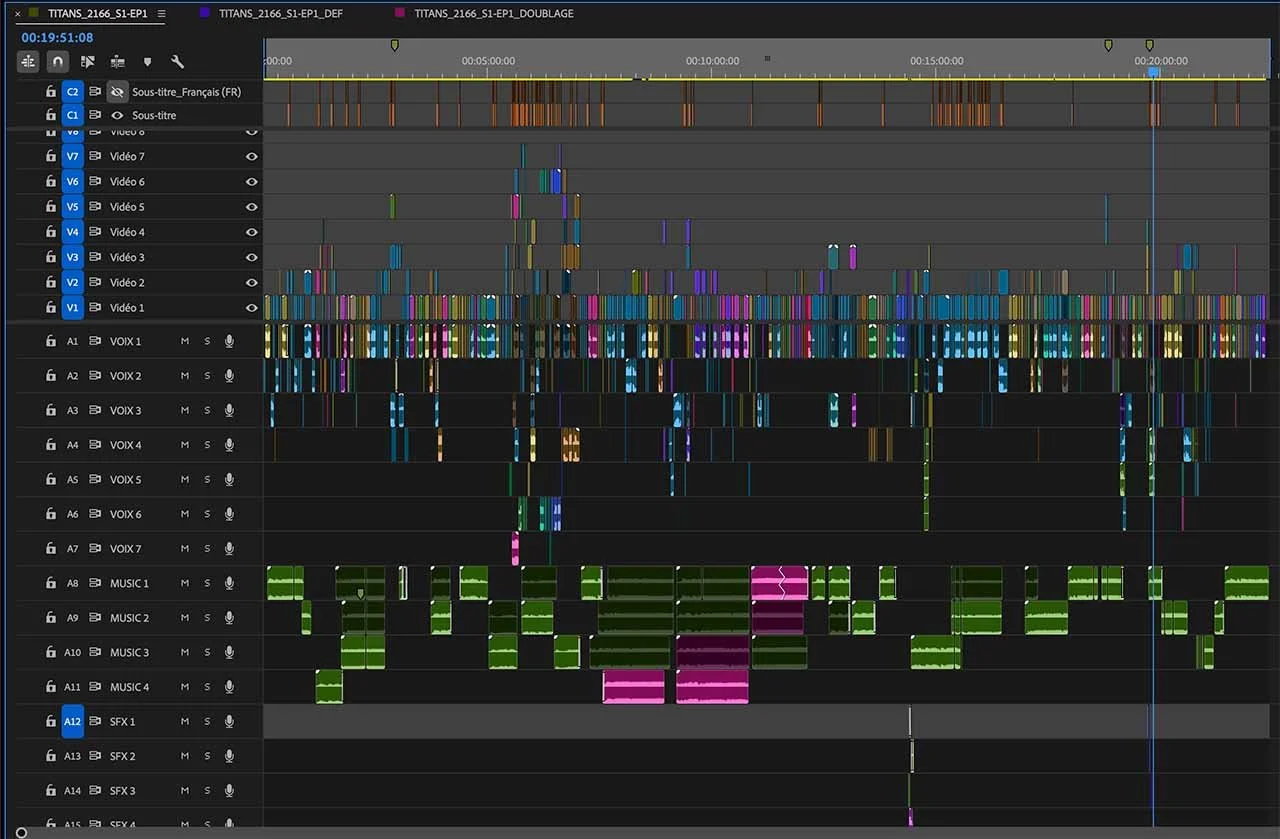Click the VOIX 3 track name
This screenshot has height=839, width=1280.
(126, 411)
